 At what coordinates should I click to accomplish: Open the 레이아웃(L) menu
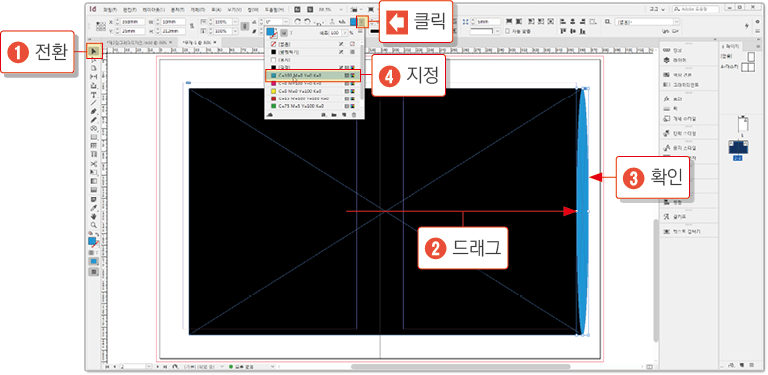tap(154, 9)
